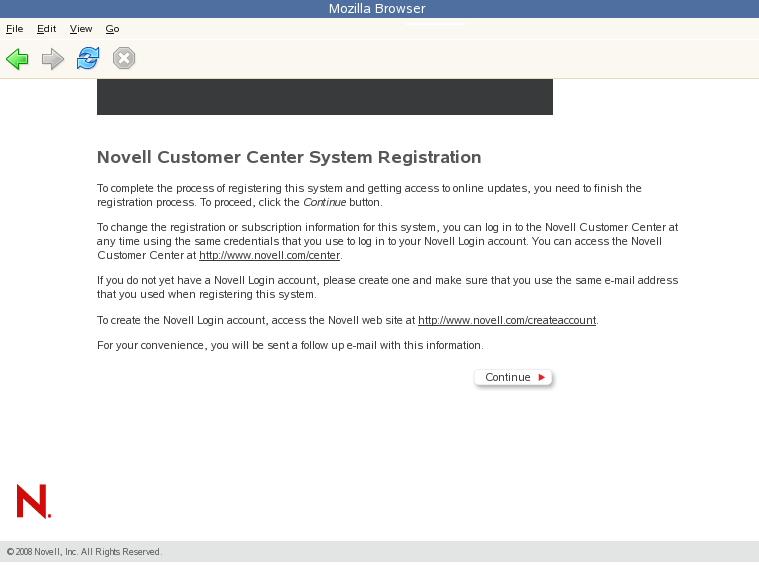Click the follow up e-mail sentence
The image size is (759, 566).
click(290, 345)
